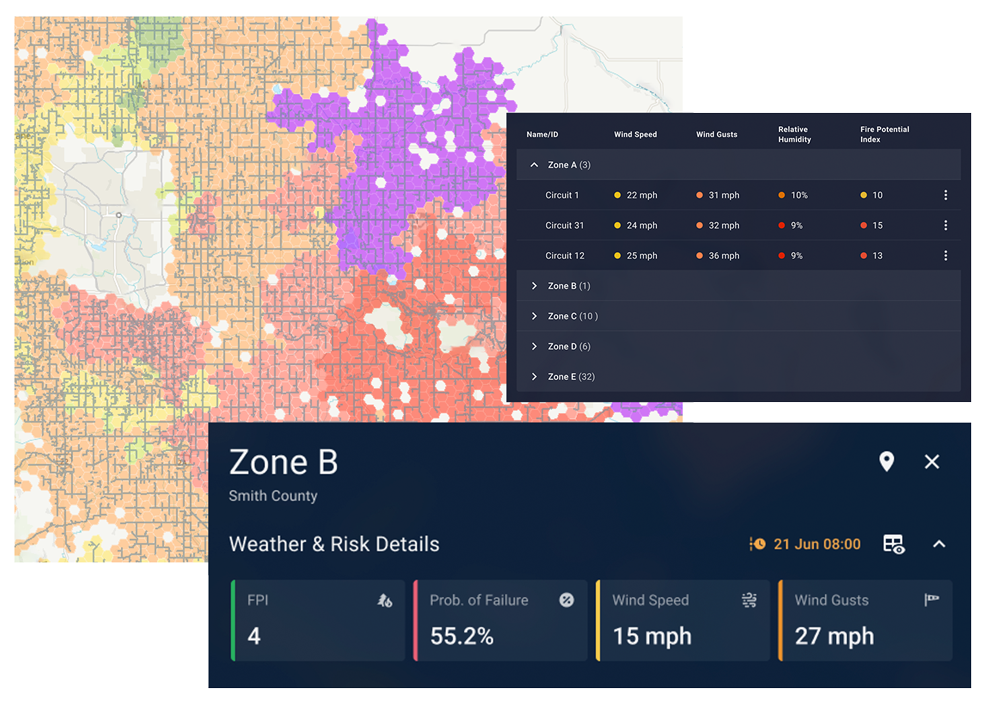Open the table view eye icon
The image size is (1000, 727).
click(x=893, y=544)
